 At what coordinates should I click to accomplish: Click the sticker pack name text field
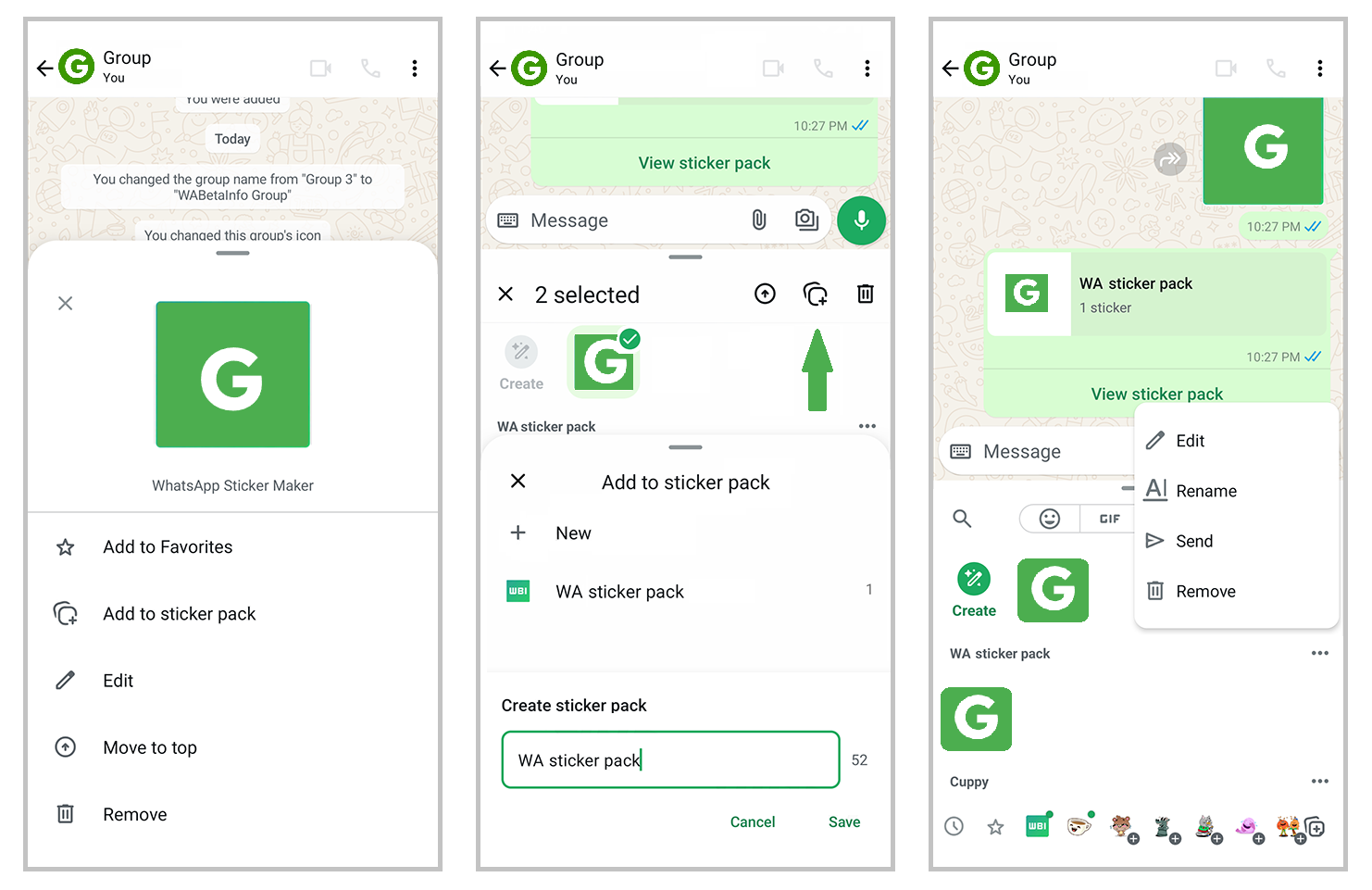point(670,760)
